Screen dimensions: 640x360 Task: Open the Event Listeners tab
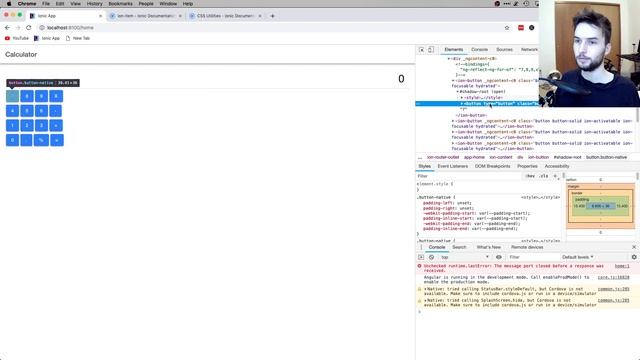453,167
